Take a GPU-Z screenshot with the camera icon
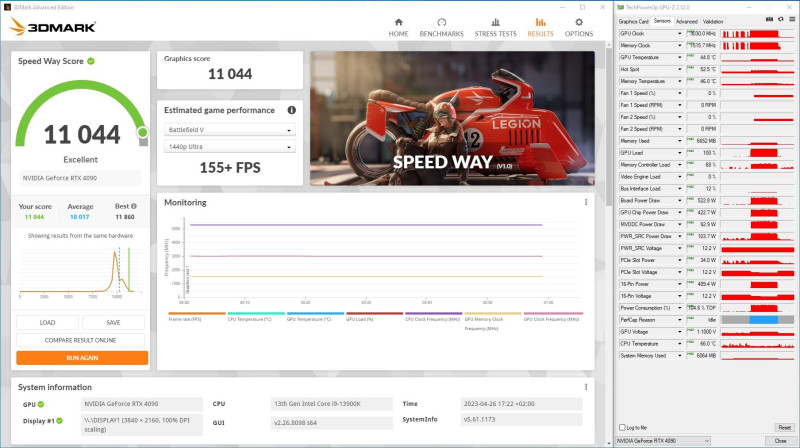Screen dimensions: 800x448 pos(769,19)
